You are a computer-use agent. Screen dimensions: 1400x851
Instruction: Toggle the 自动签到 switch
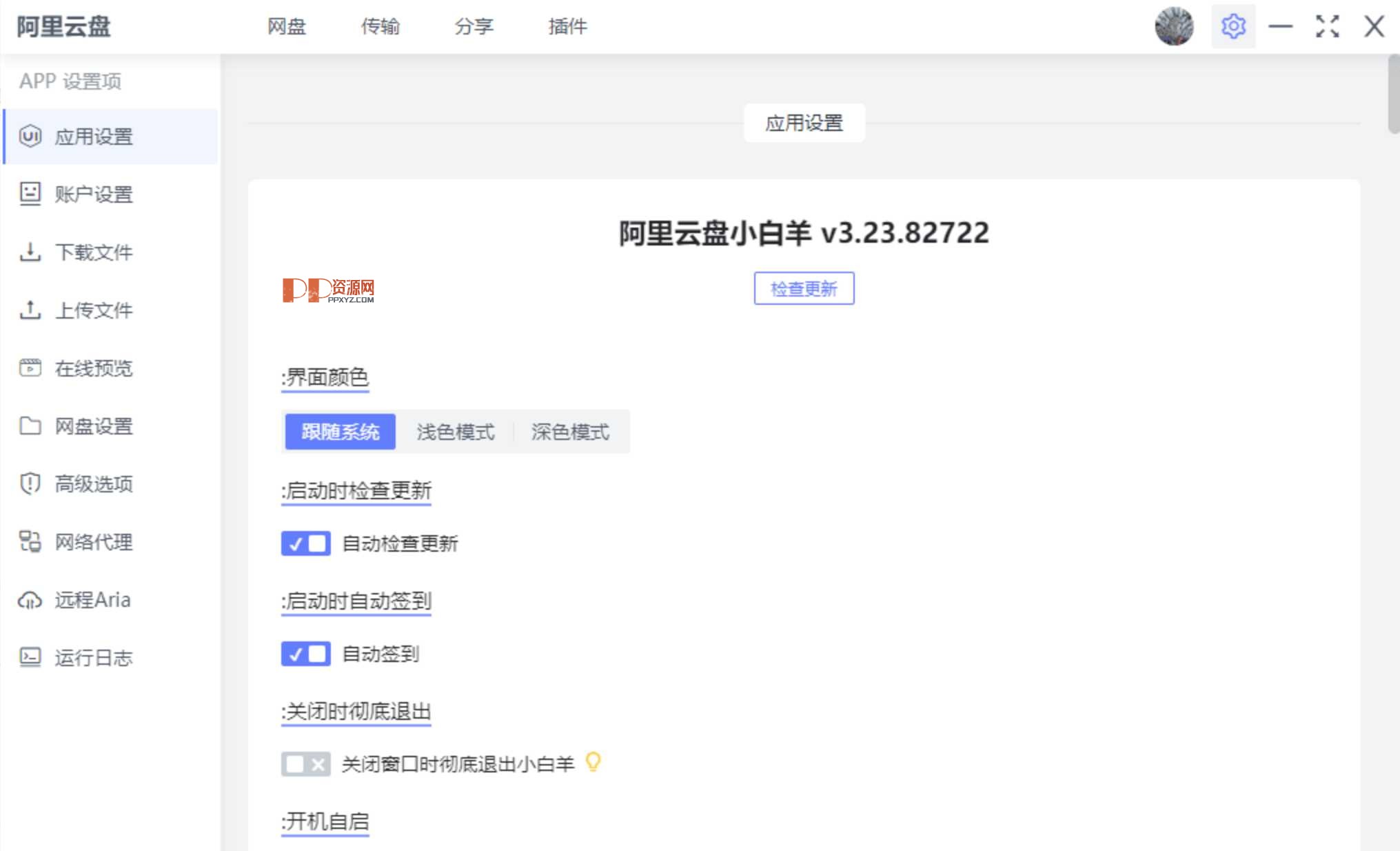[x=305, y=654]
